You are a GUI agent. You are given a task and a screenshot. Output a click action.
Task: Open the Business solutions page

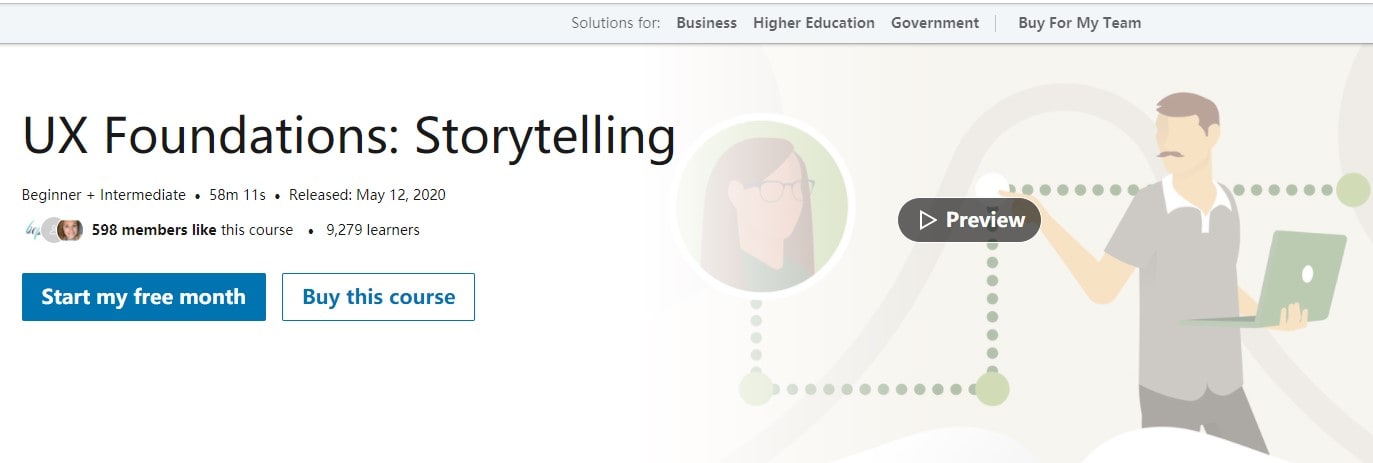706,23
